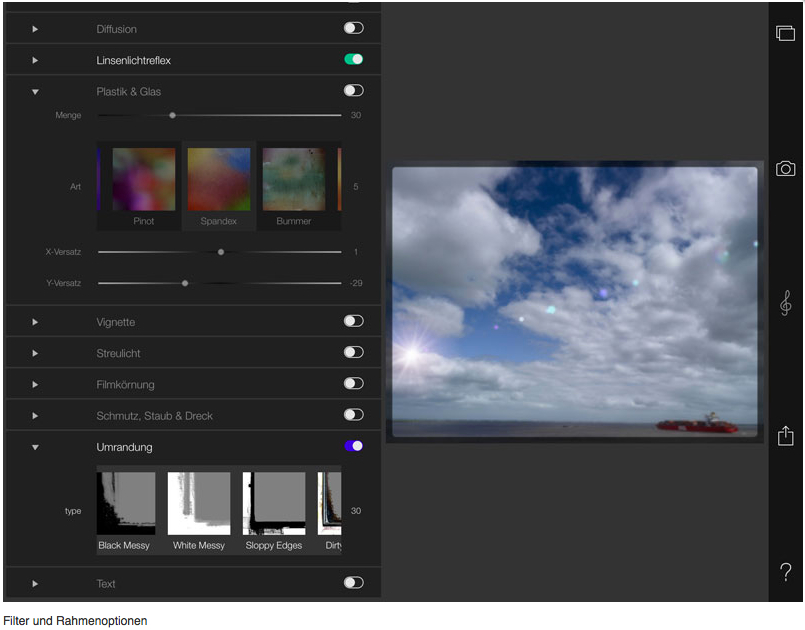
Task: Choose the Bummer texture thumbnail
Action: tap(293, 180)
